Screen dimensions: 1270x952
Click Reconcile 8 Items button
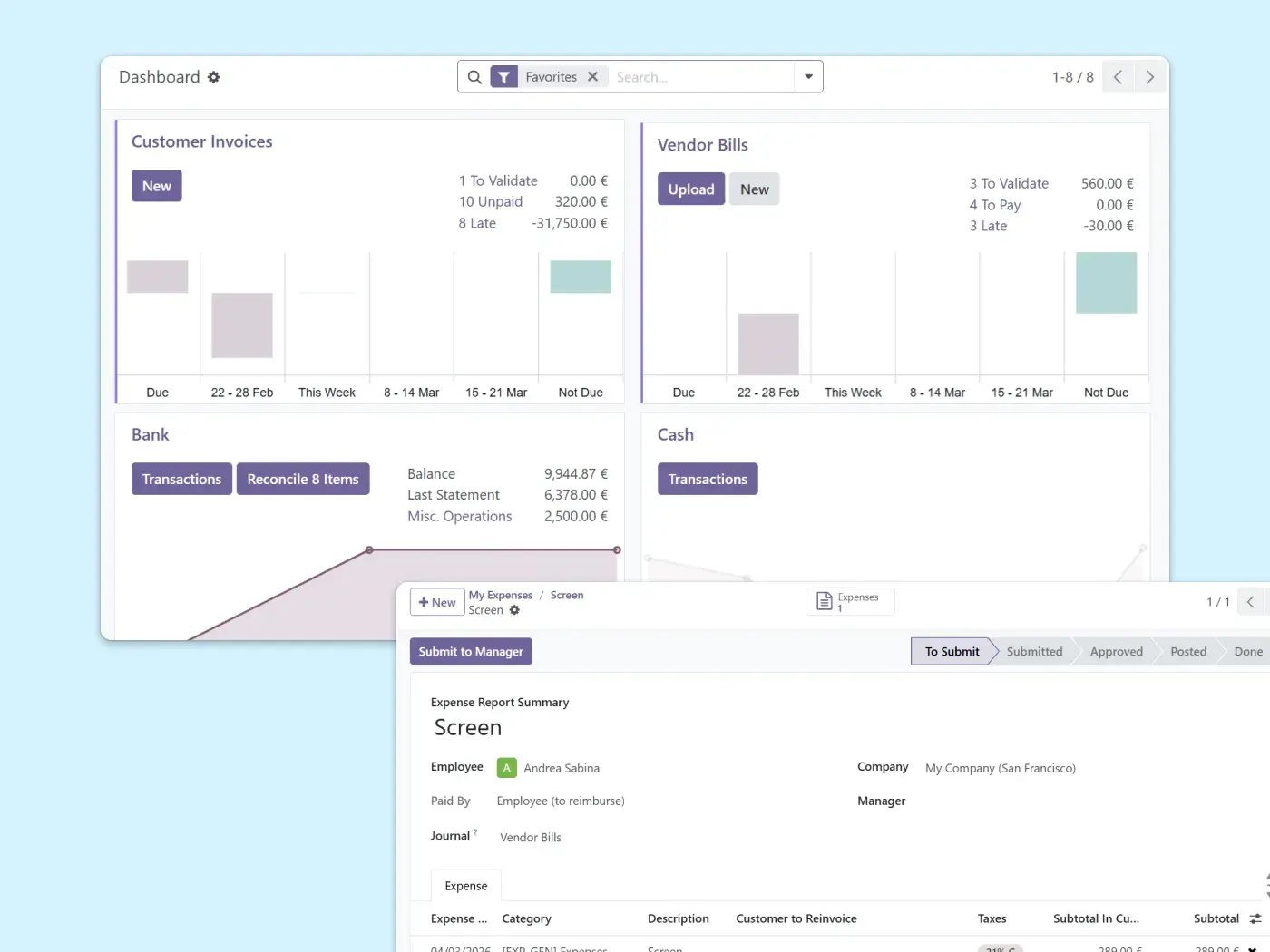click(302, 479)
